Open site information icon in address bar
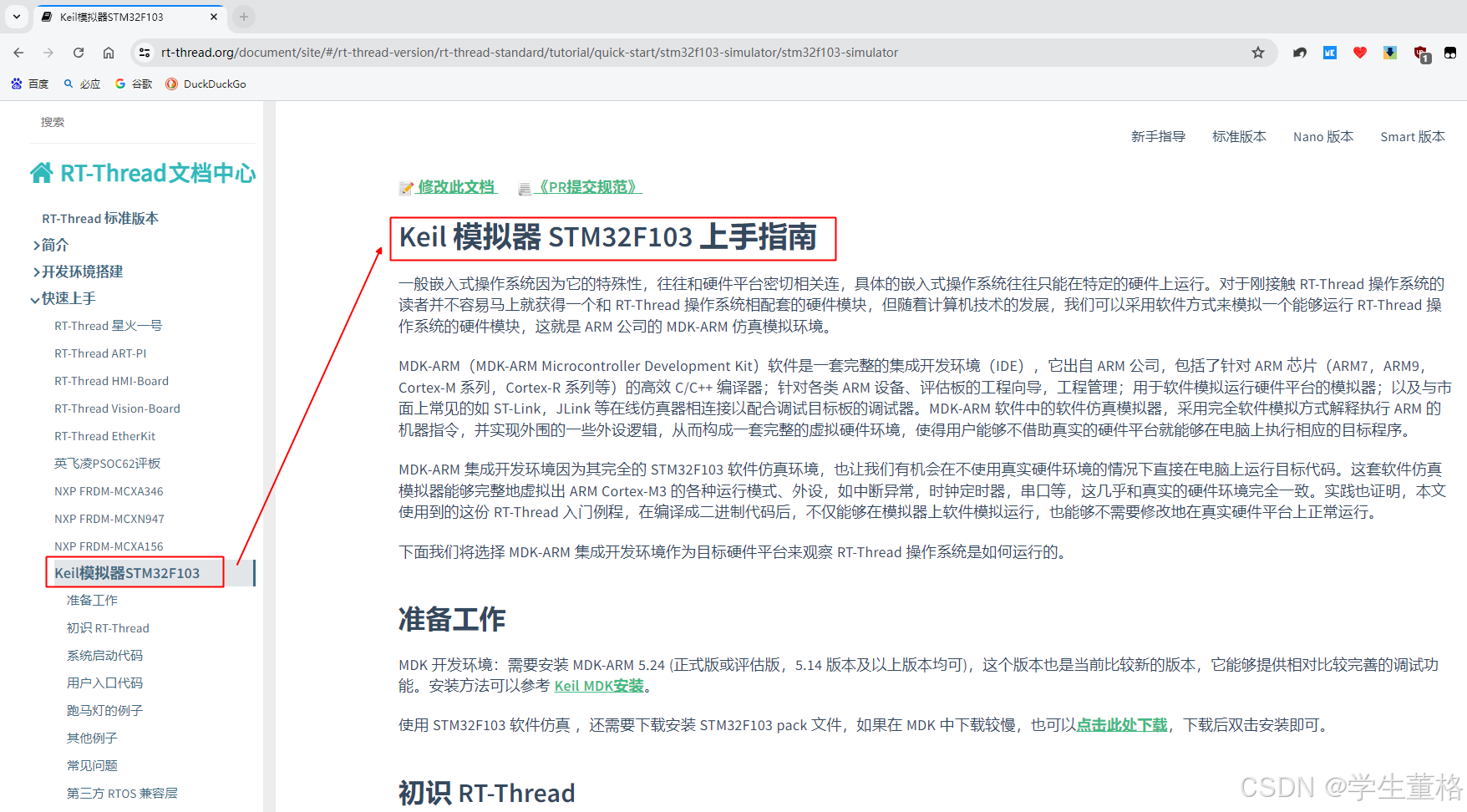This screenshot has width=1467, height=812. point(145,53)
